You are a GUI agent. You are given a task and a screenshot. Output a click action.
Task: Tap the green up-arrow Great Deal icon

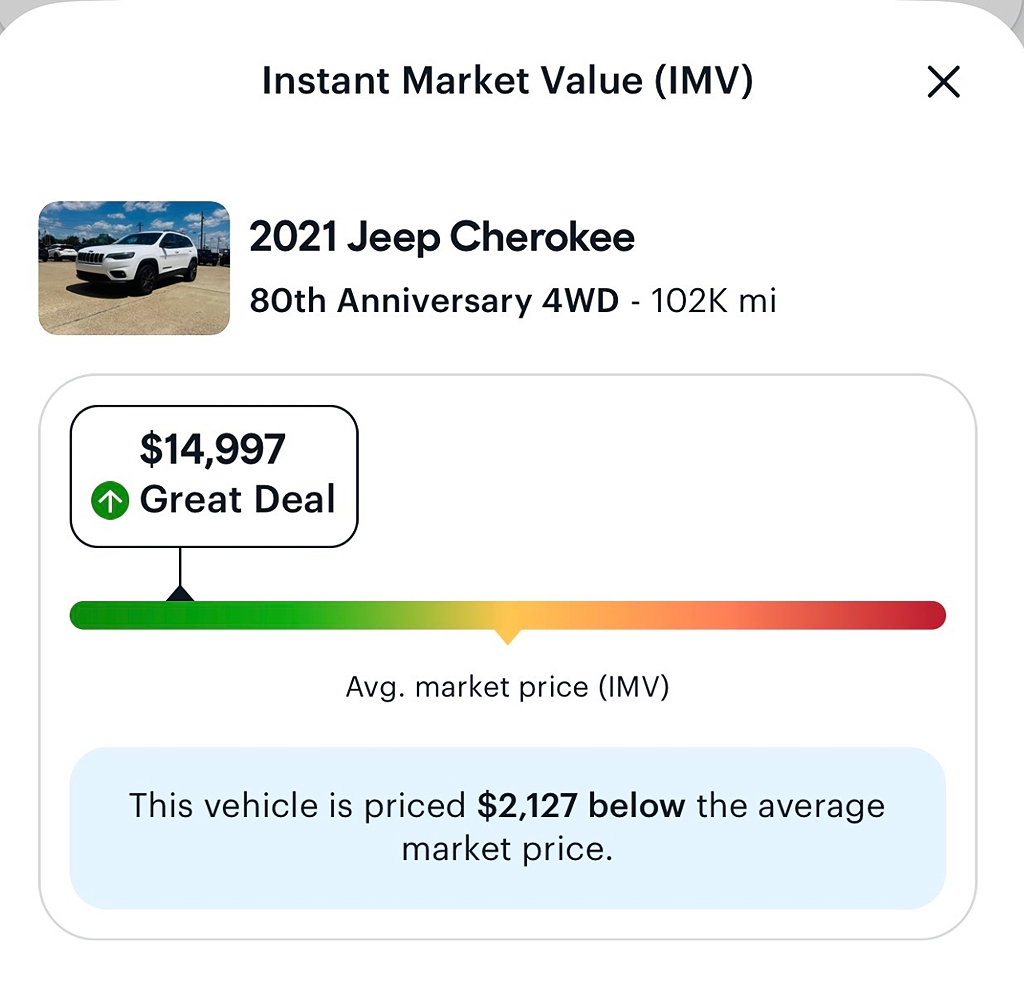tap(110, 500)
